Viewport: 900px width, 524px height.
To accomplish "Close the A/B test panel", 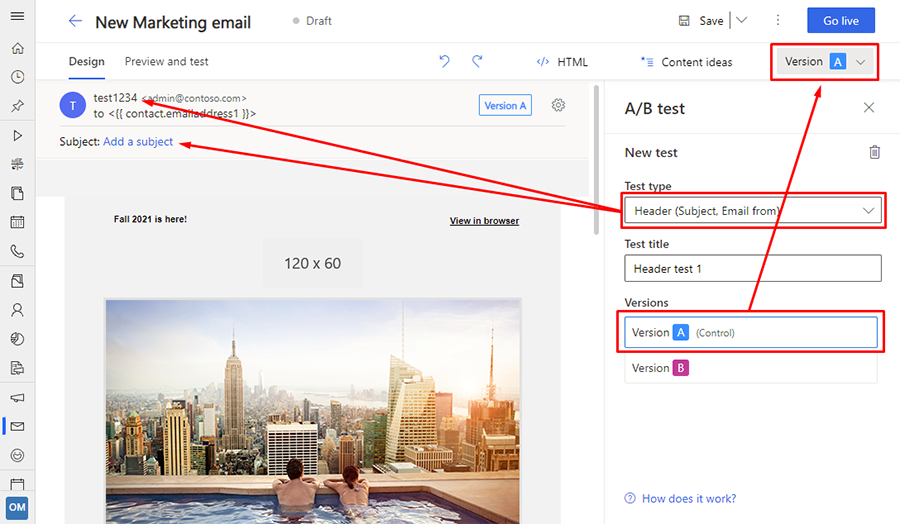I will [869, 107].
